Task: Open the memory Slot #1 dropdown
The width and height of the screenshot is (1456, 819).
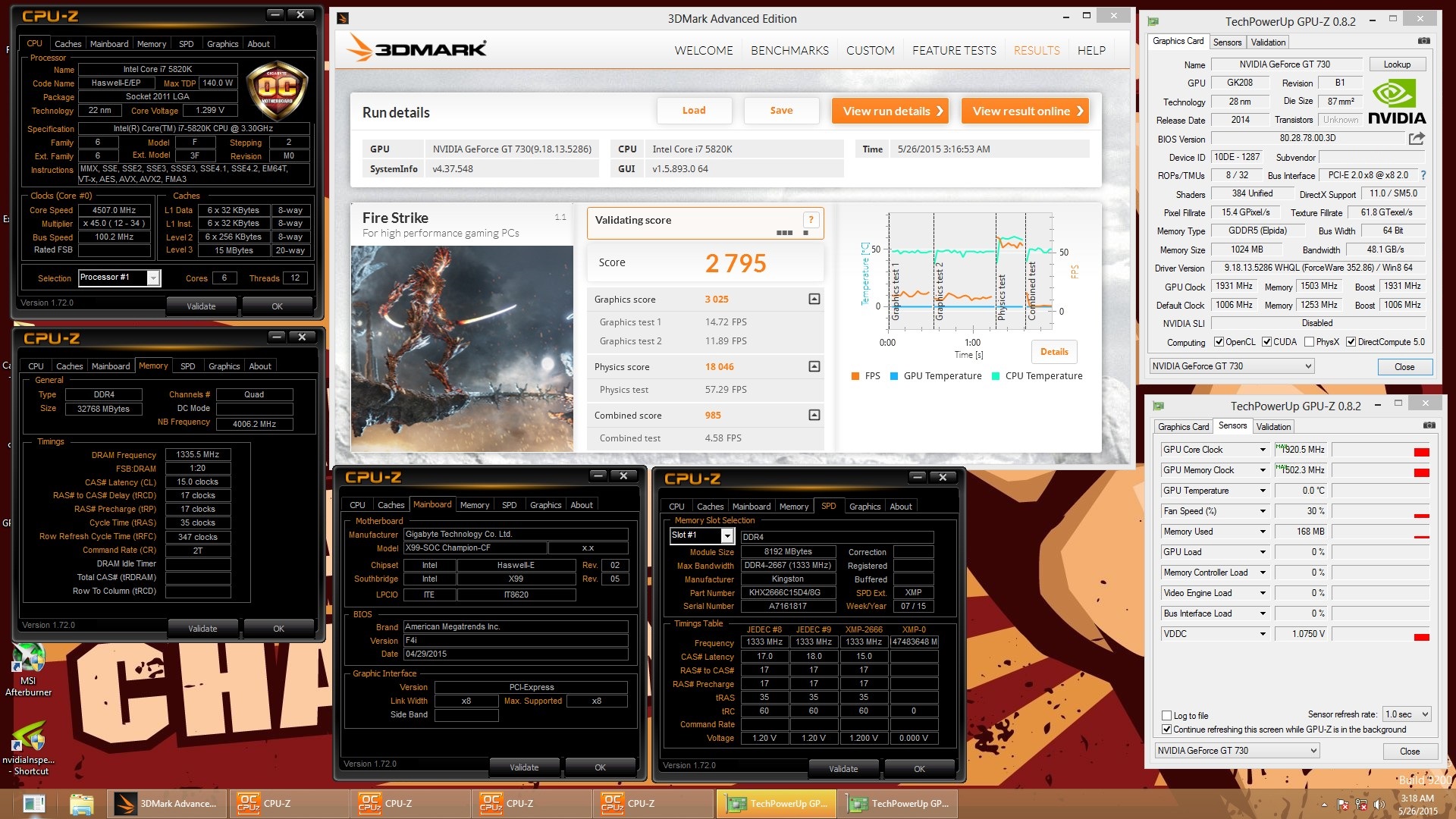Action: [x=726, y=535]
